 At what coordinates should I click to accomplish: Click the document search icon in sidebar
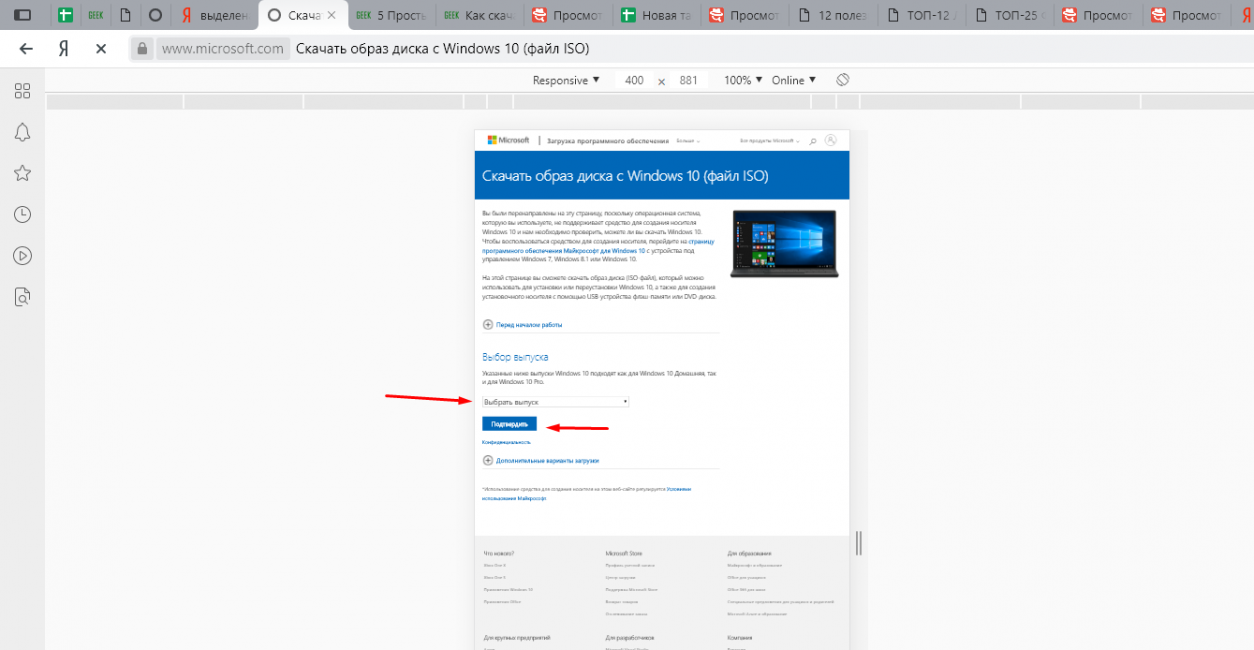pyautogui.click(x=22, y=296)
